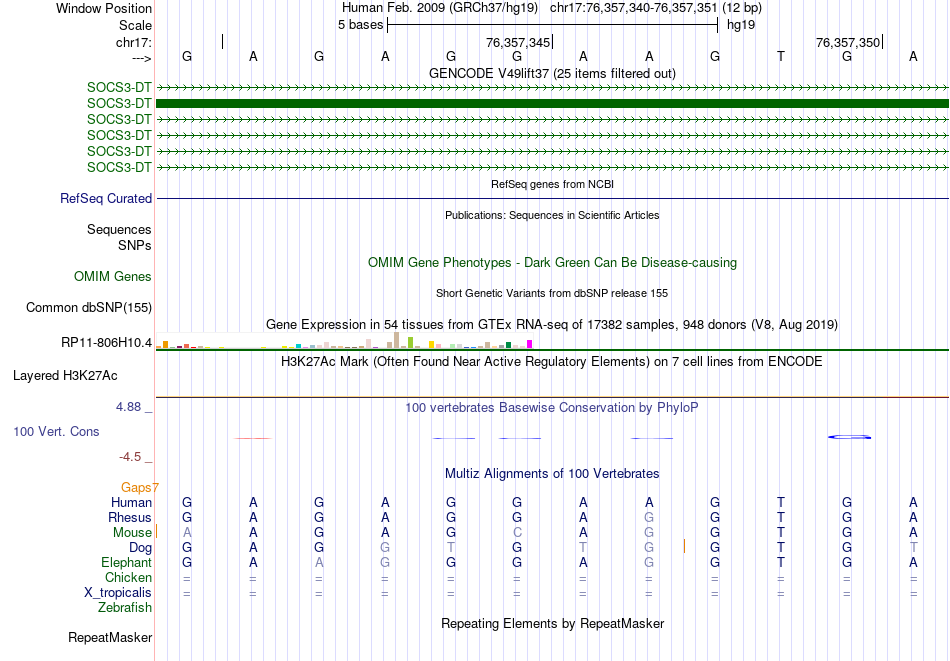
Task: Click the X_tropicalis species label
Action: coord(118,593)
